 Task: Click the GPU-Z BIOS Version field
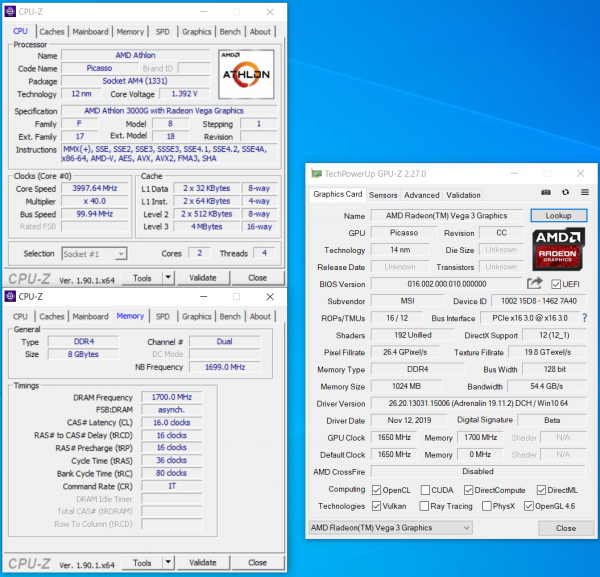[447, 284]
